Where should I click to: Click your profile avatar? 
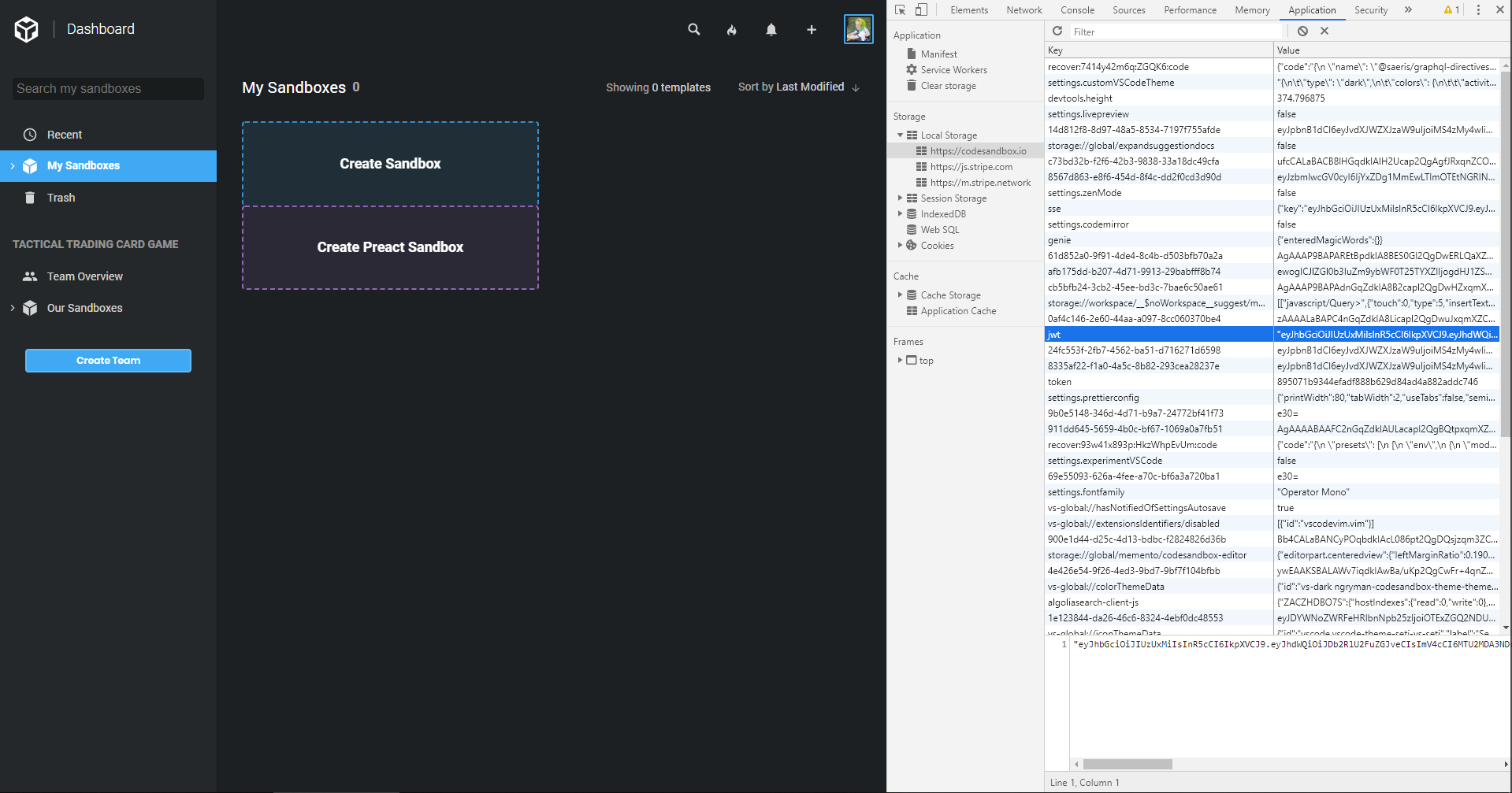[859, 29]
